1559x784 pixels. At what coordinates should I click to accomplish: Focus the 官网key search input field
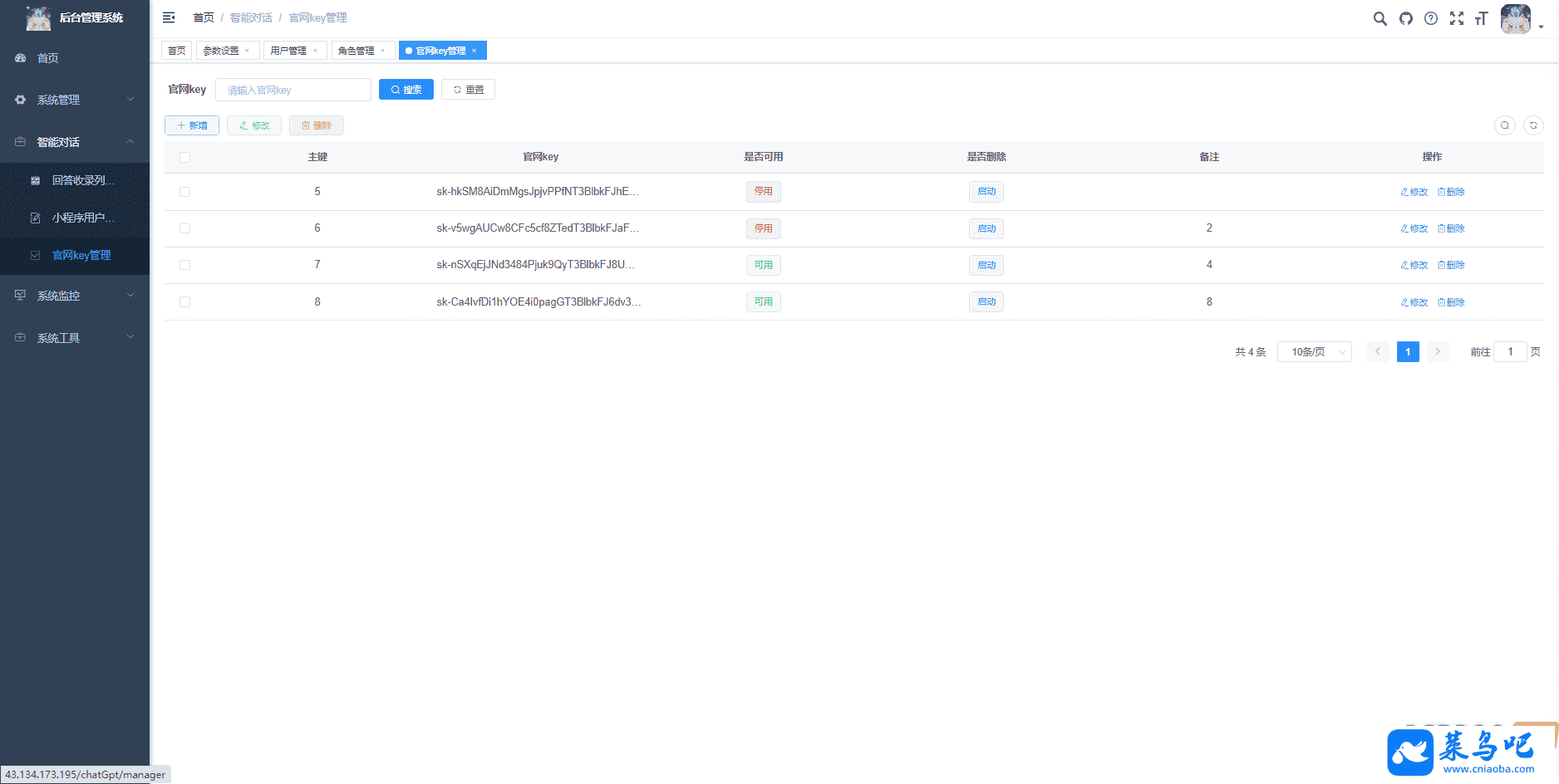click(x=293, y=90)
